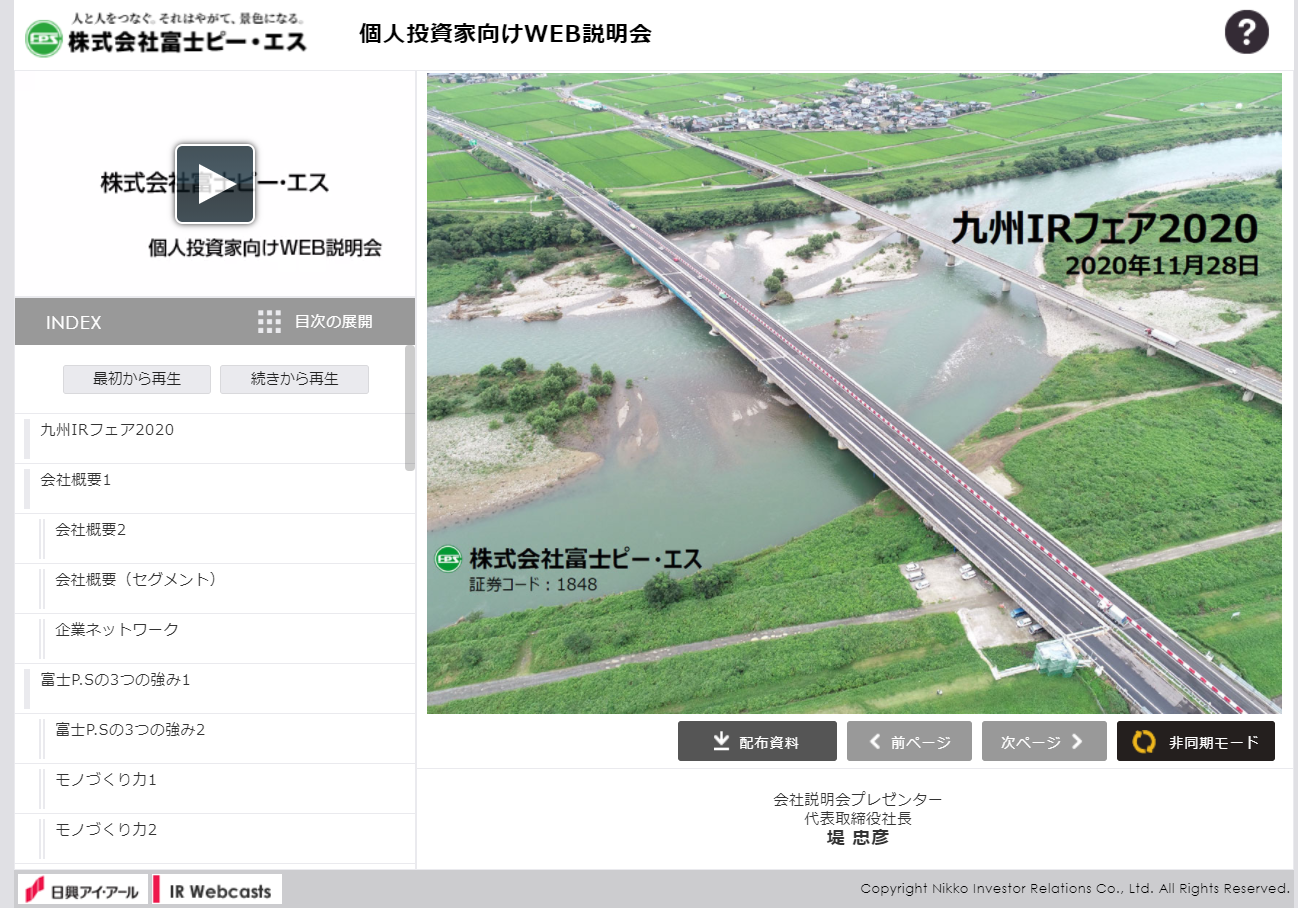1298x908 pixels.
Task: Click the 富士ピー・エス company logo
Action: pyautogui.click(x=166, y=34)
